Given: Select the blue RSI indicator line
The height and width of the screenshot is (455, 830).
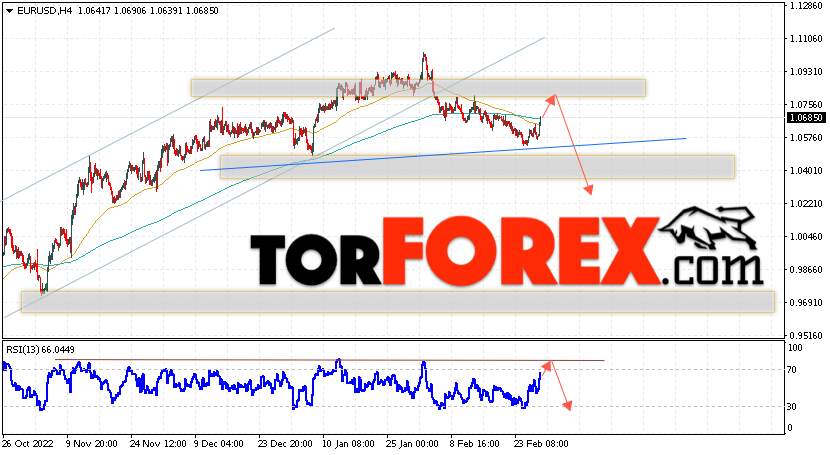Looking at the screenshot, I should [272, 385].
